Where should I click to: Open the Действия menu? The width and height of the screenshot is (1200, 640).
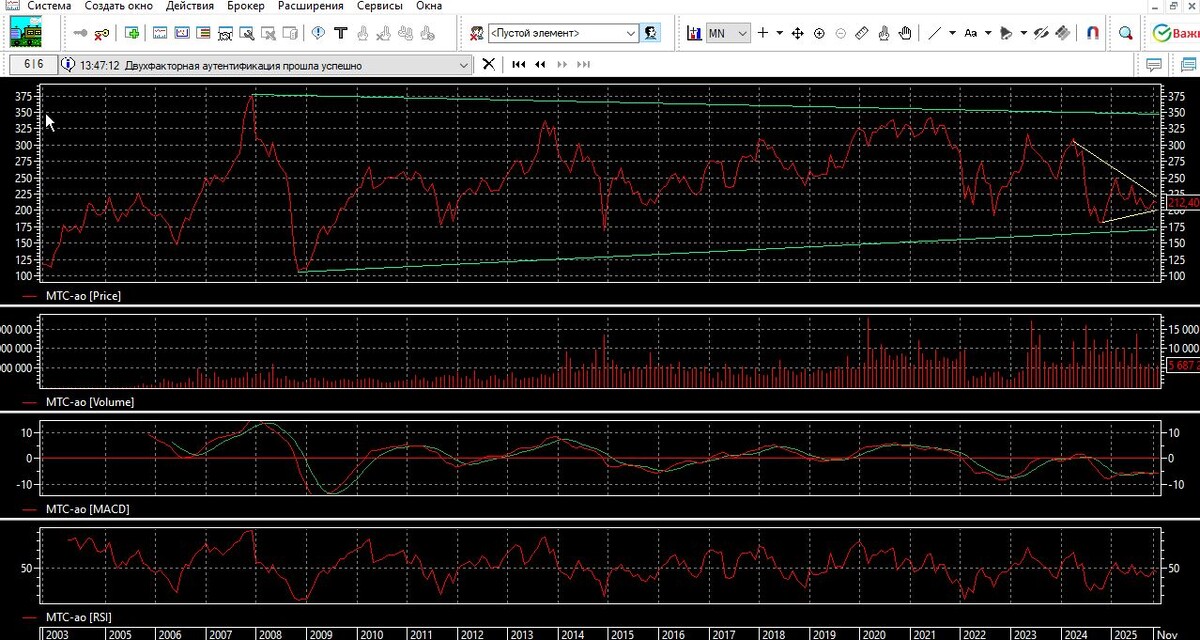190,6
